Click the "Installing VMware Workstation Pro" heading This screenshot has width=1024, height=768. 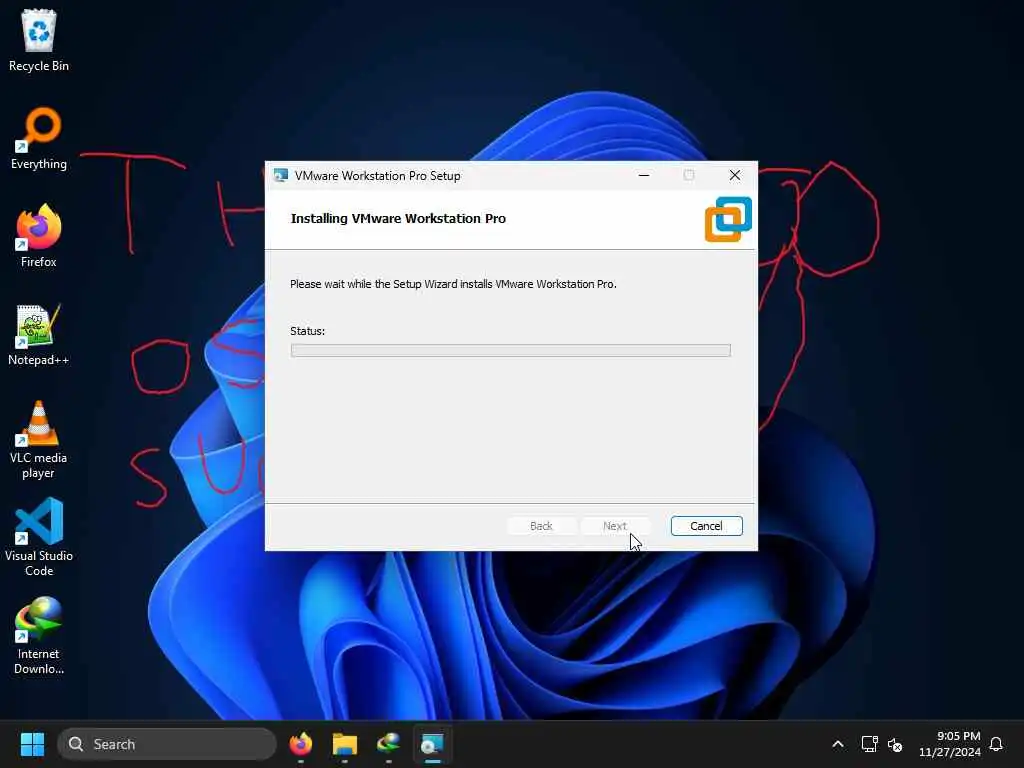point(398,219)
